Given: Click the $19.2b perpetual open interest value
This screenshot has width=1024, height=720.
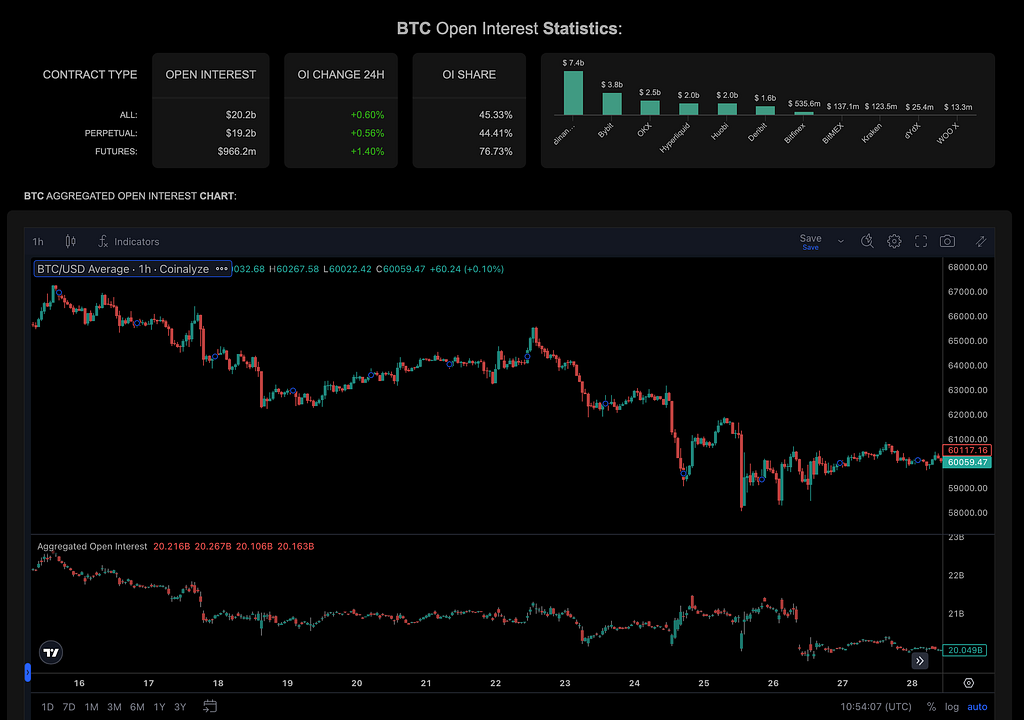Looking at the screenshot, I should click(241, 133).
